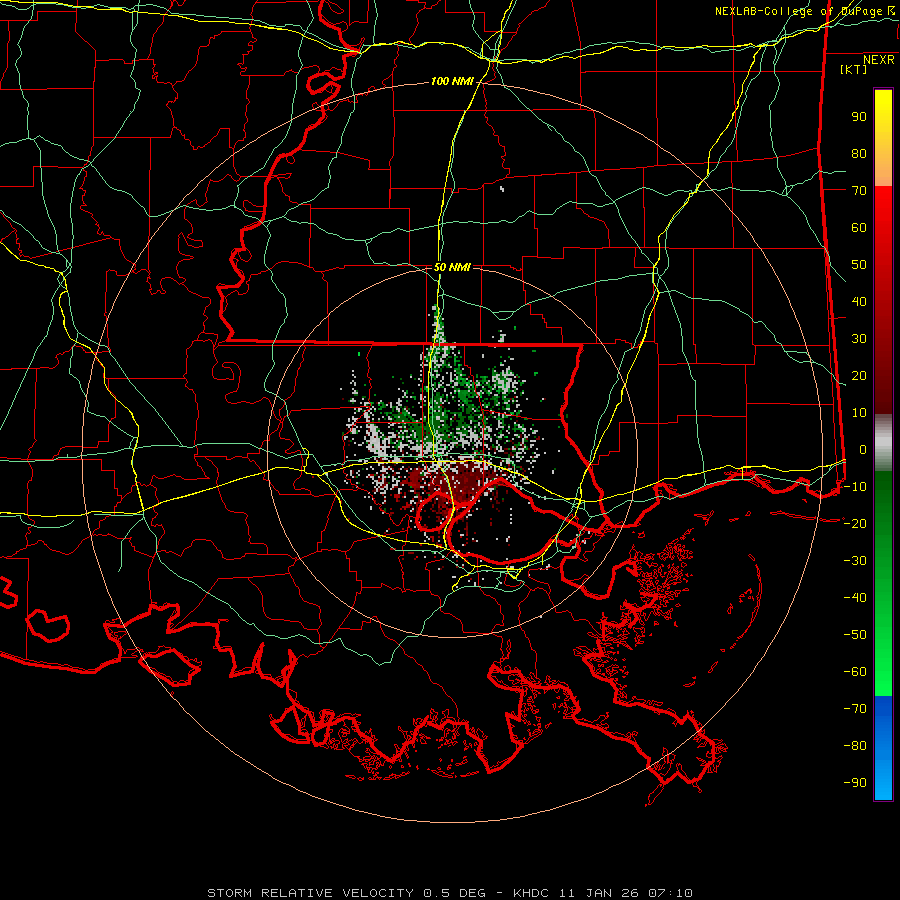Click the -40 knot scale value
Viewport: 900px width, 900px height.
pos(855,598)
